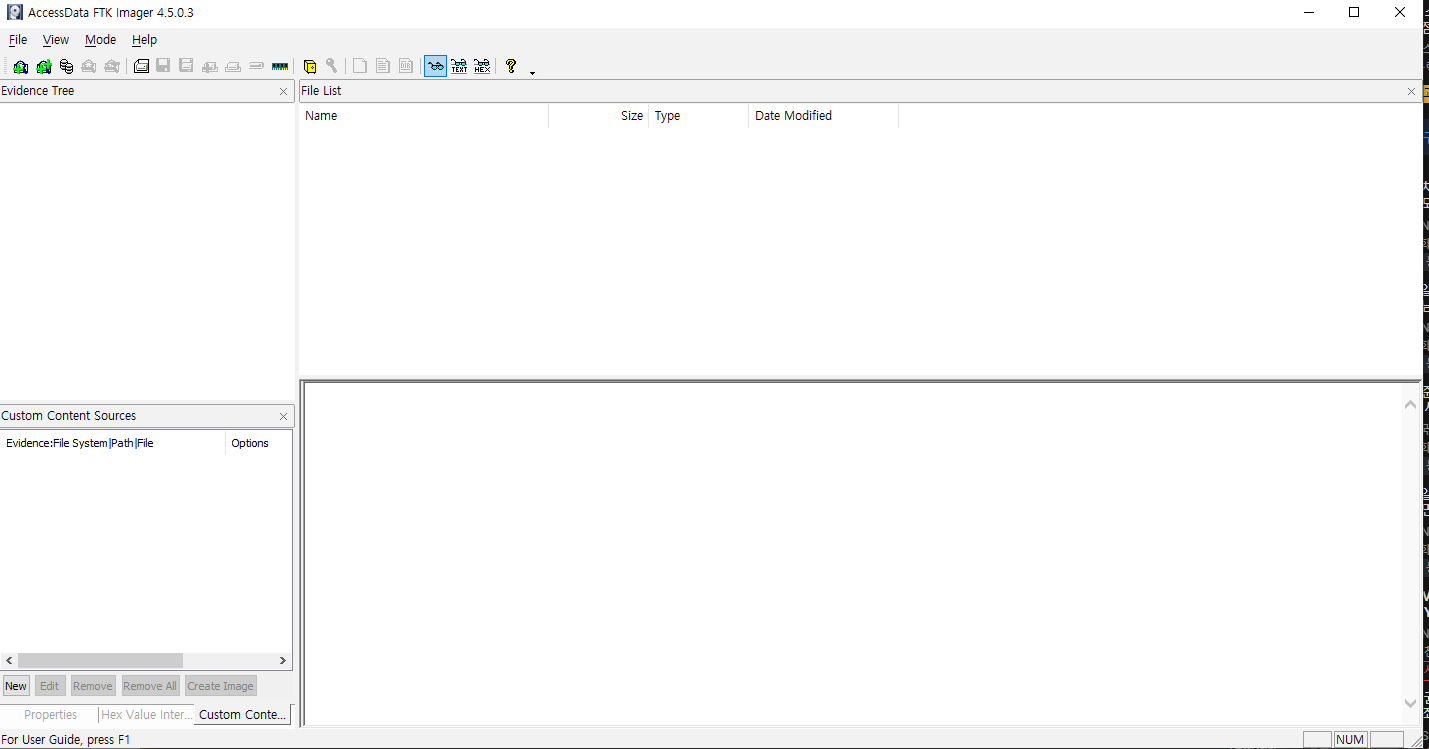1429x749 pixels.
Task: Click the yellow Obtain Protected Files icon
Action: pyautogui.click(x=309, y=67)
